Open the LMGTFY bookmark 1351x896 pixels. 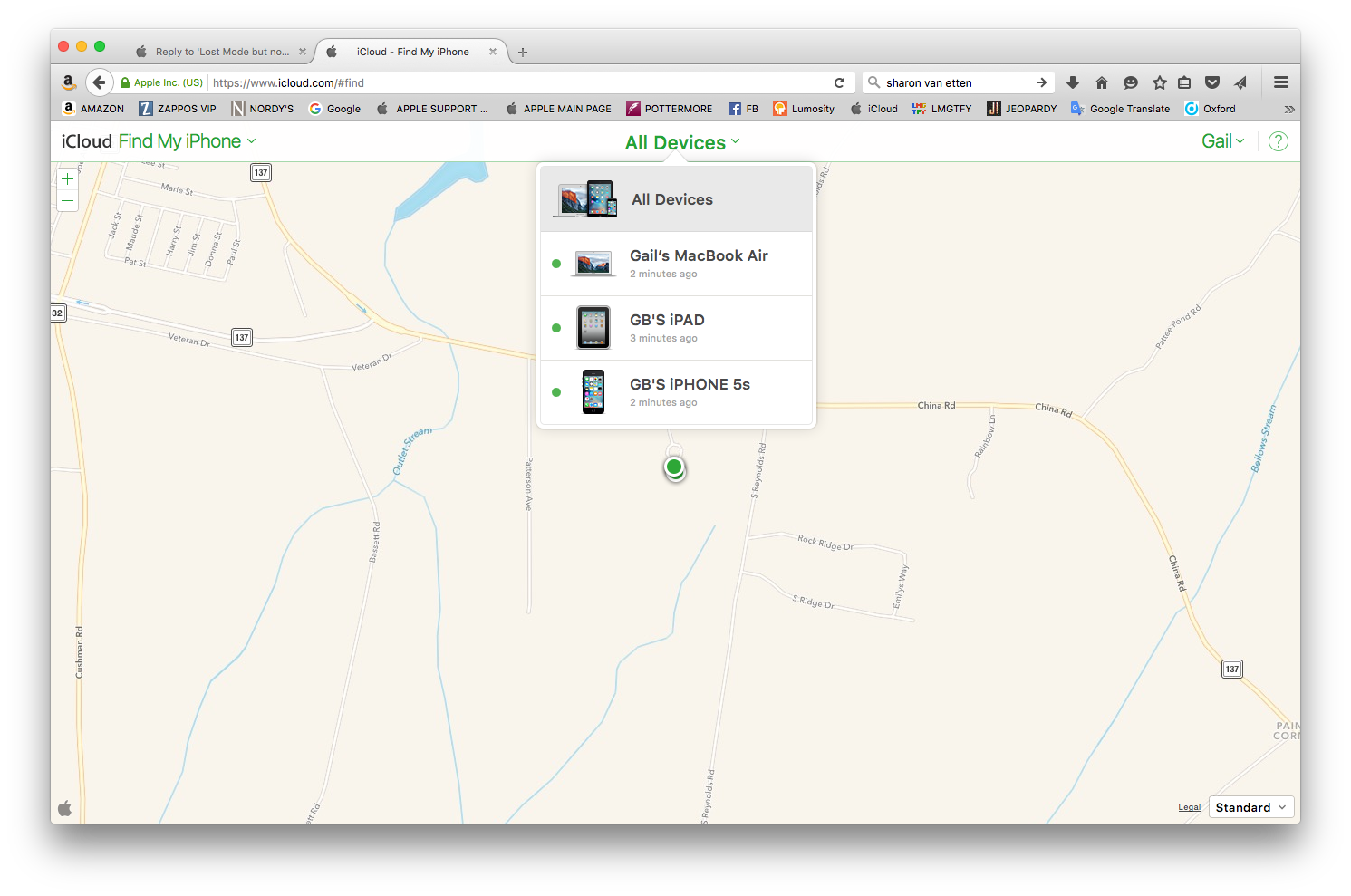[941, 109]
